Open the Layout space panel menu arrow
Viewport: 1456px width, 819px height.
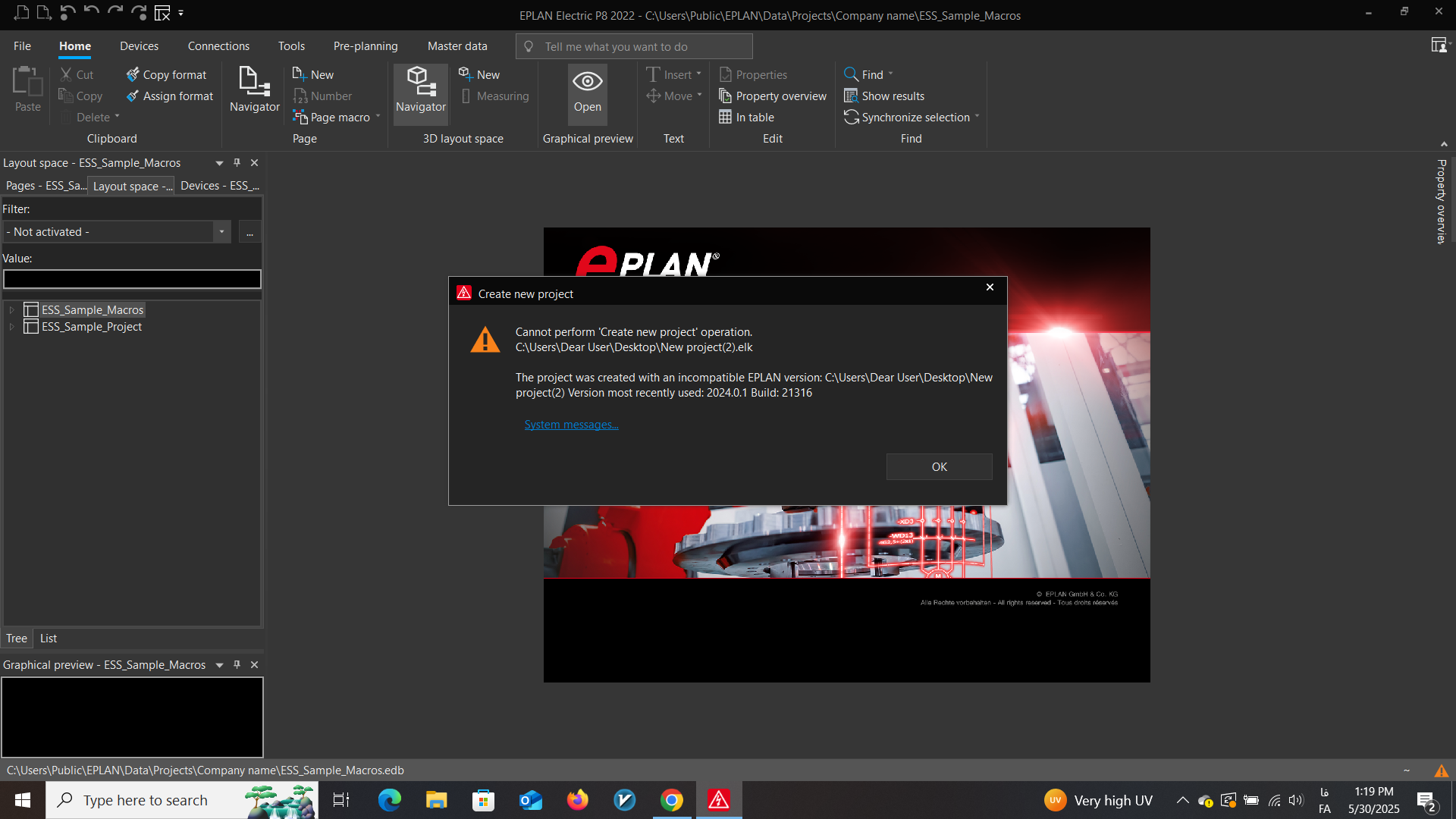(219, 163)
